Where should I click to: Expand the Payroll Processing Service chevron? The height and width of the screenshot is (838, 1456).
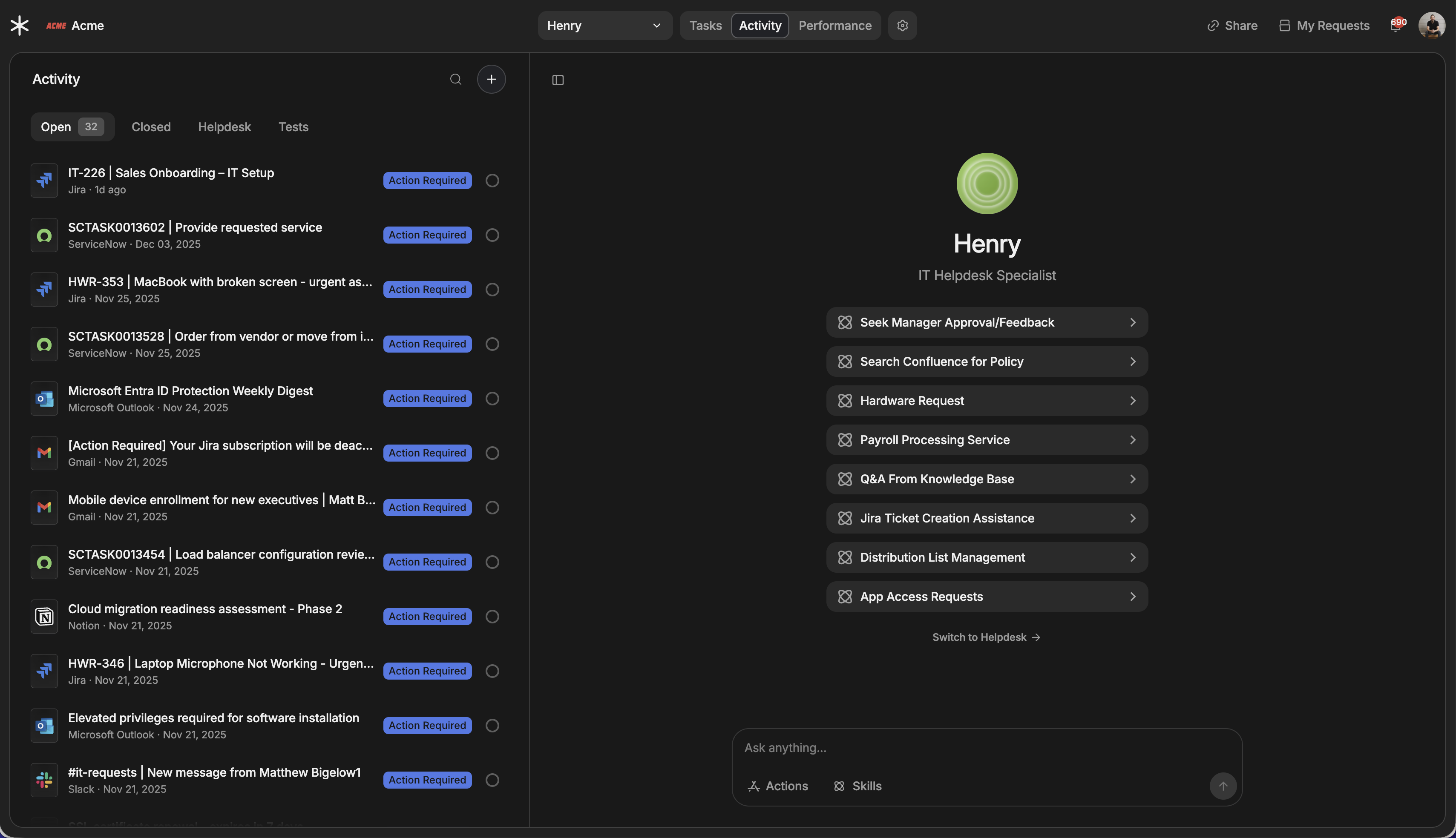point(1132,440)
